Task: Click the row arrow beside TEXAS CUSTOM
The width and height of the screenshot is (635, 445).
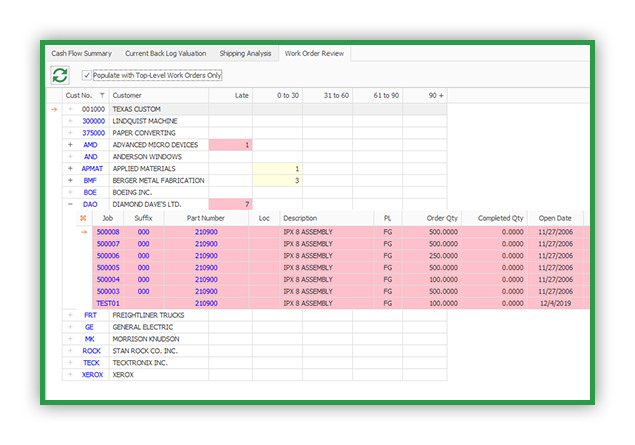Action: [x=54, y=109]
